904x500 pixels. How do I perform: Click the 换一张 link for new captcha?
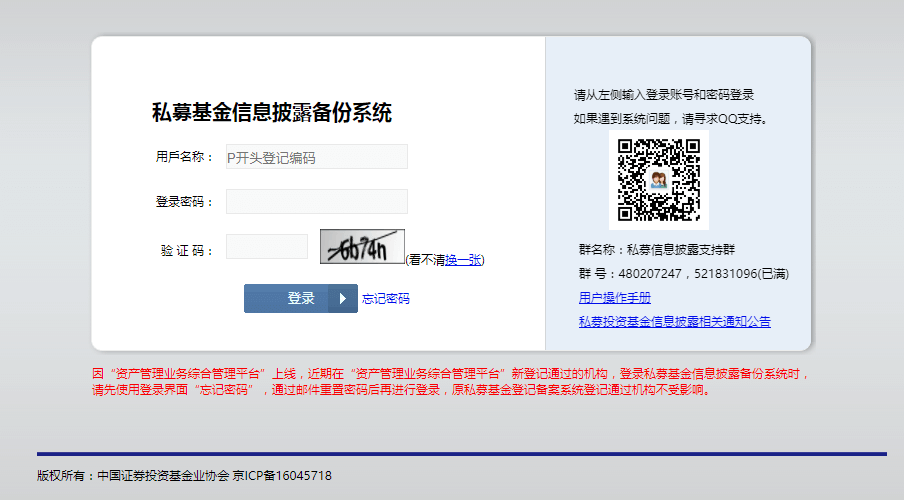pos(463,260)
